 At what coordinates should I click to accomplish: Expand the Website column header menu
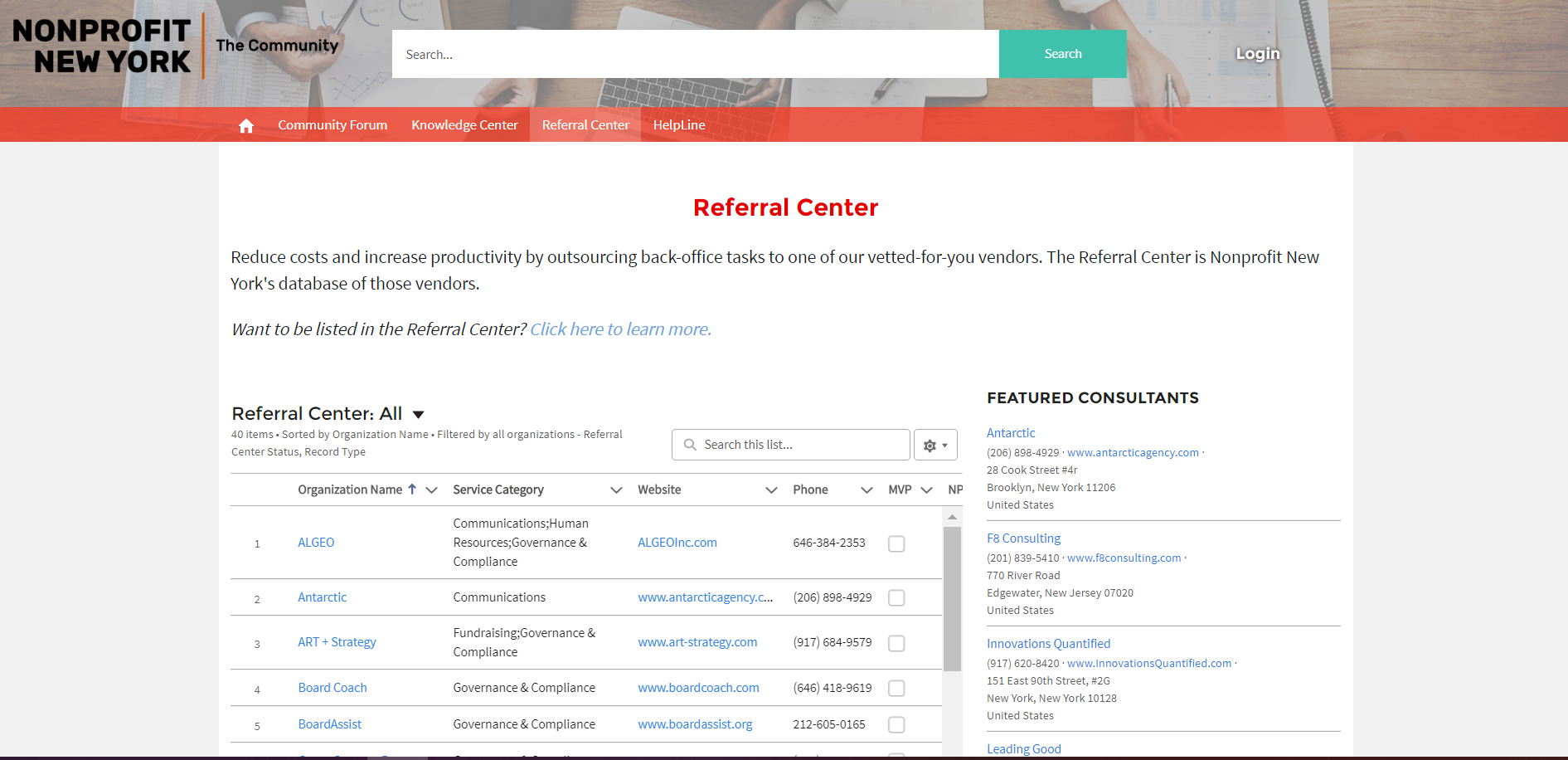point(769,490)
